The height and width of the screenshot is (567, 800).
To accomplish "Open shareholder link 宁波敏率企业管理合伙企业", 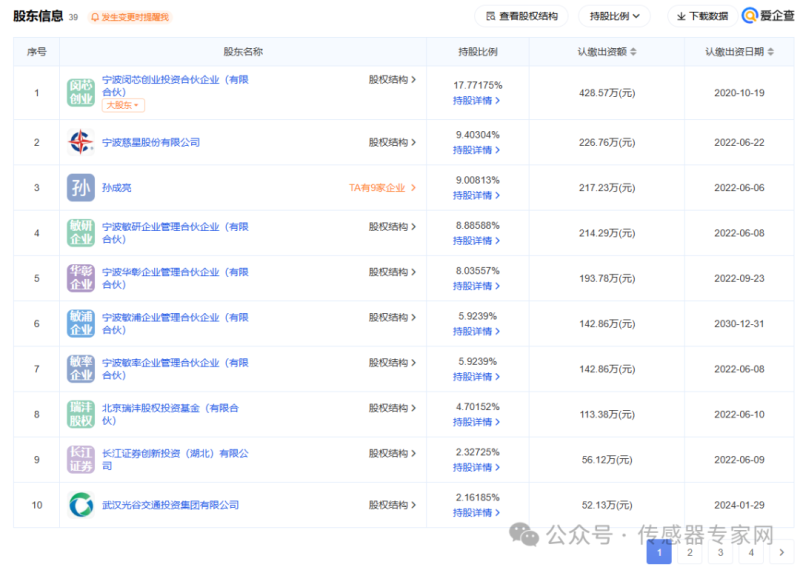I will (175, 369).
